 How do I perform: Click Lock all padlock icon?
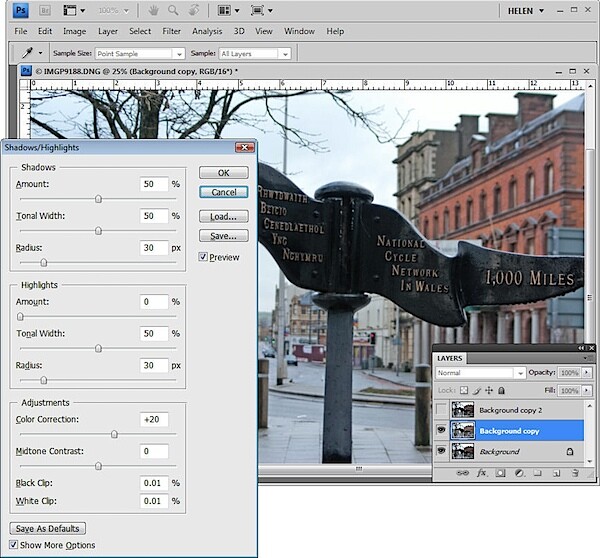tap(502, 390)
